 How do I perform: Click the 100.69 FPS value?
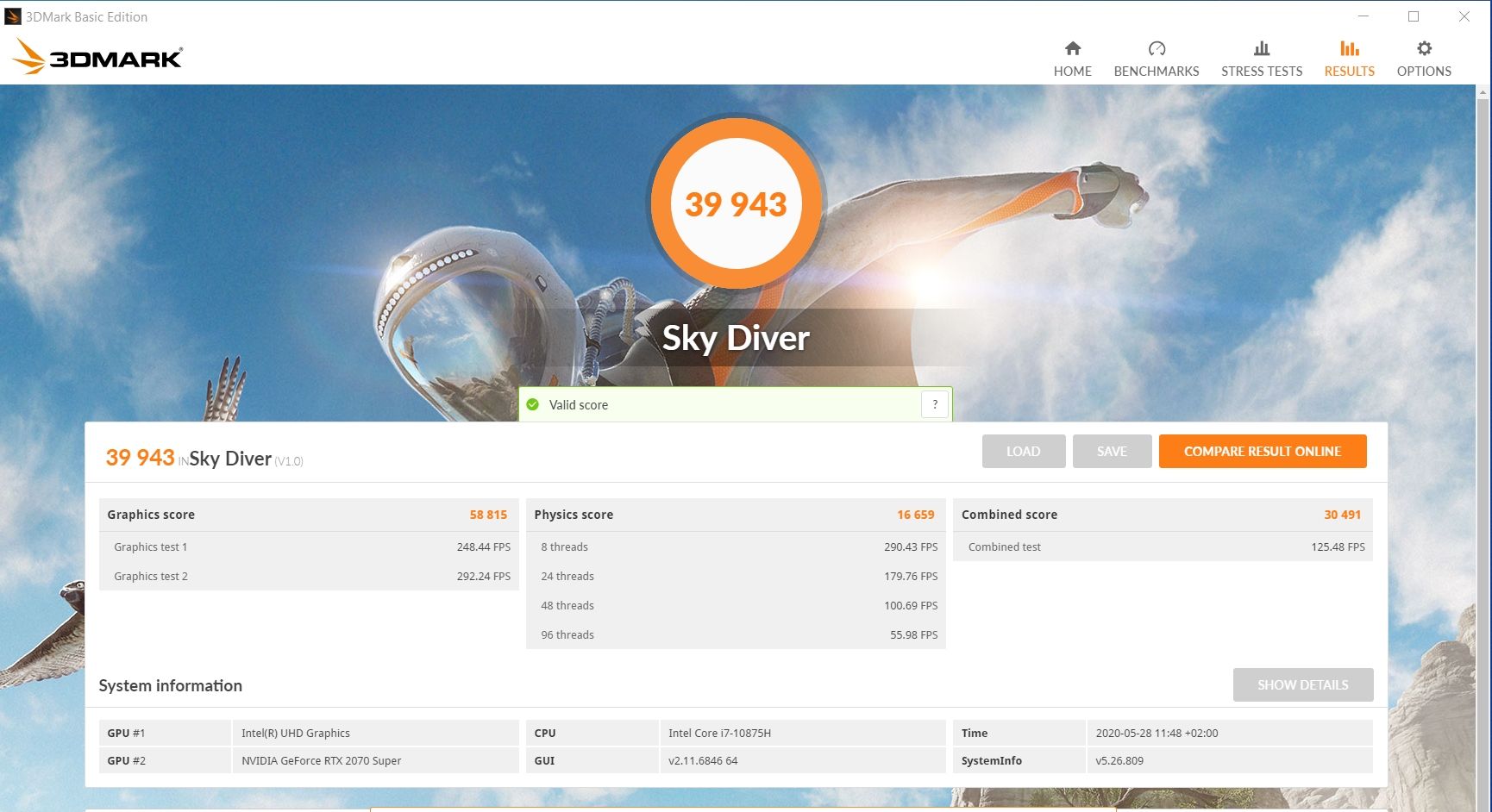click(x=911, y=606)
